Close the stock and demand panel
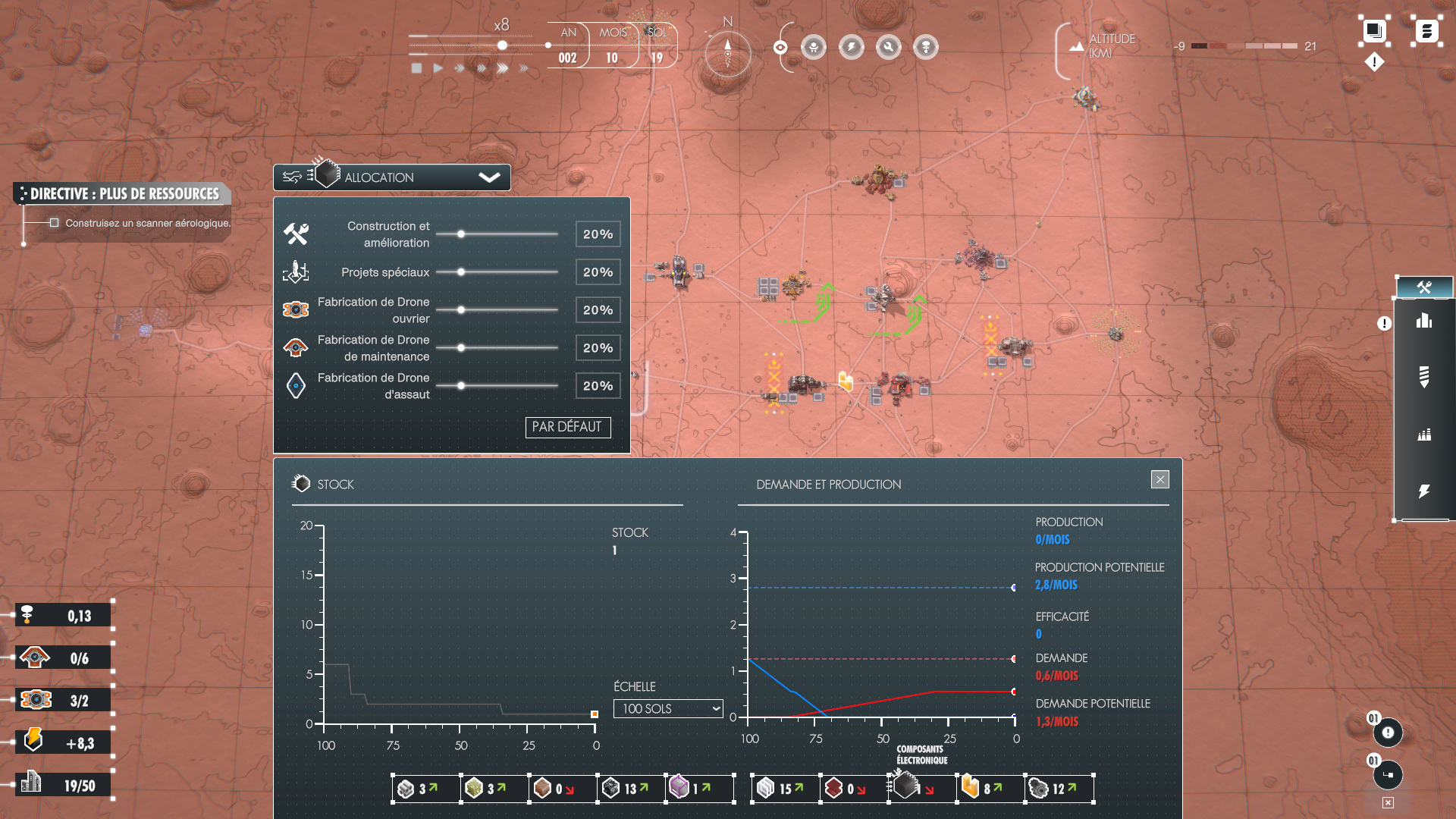Screen dimensions: 1456x819 tap(1159, 479)
